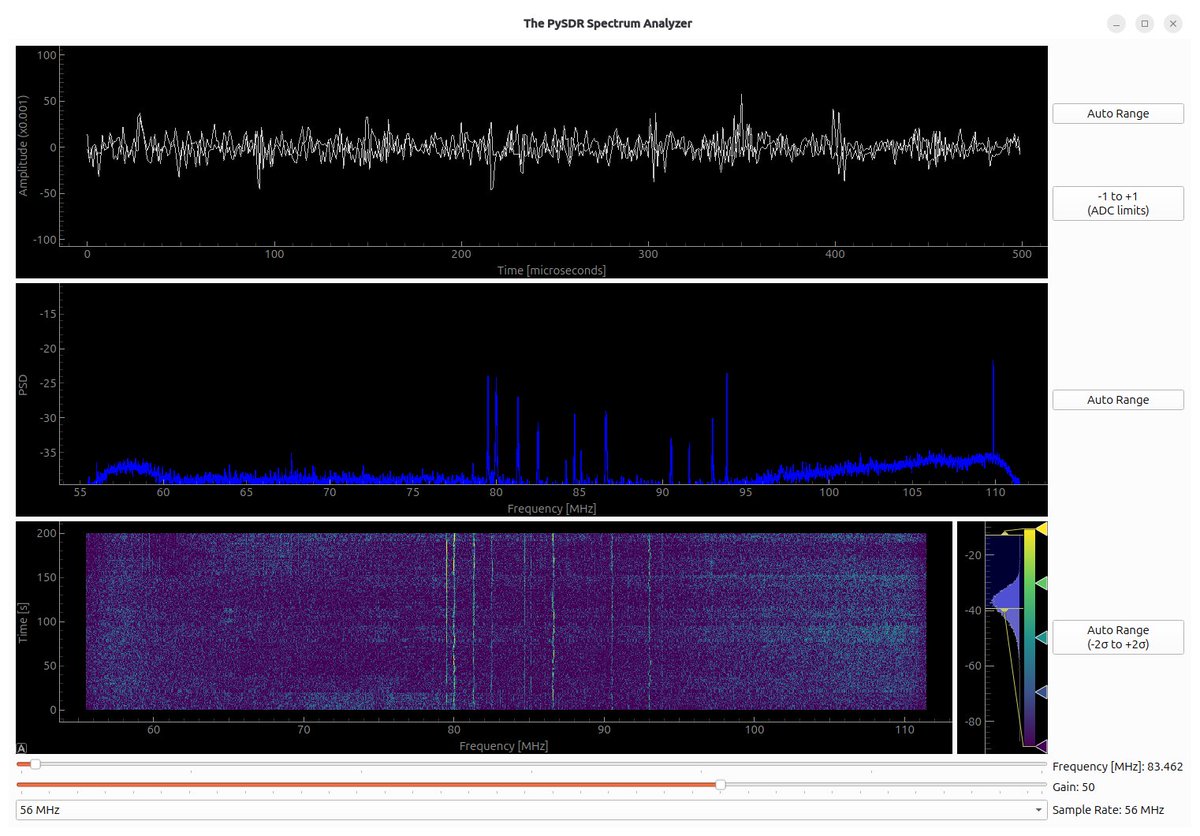This screenshot has width=1200, height=836.
Task: Close the spectrum analyzer window
Action: point(1173,23)
